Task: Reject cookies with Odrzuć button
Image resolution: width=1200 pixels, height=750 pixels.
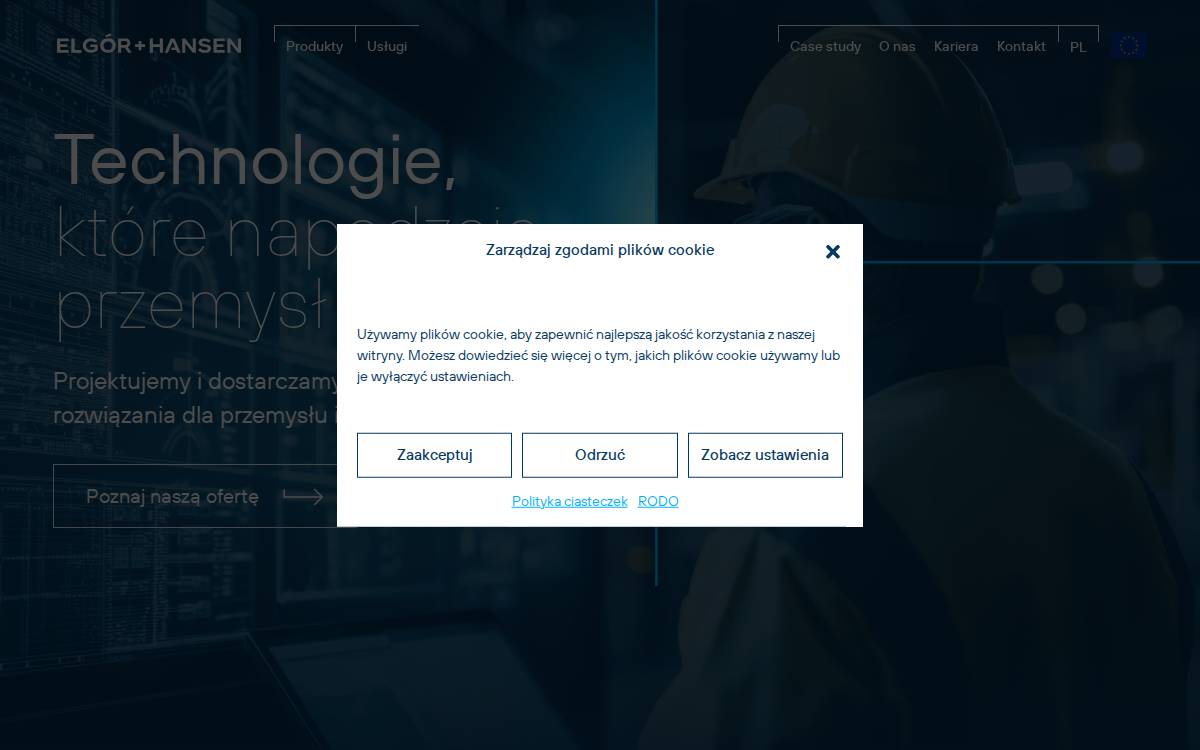Action: pyautogui.click(x=600, y=455)
